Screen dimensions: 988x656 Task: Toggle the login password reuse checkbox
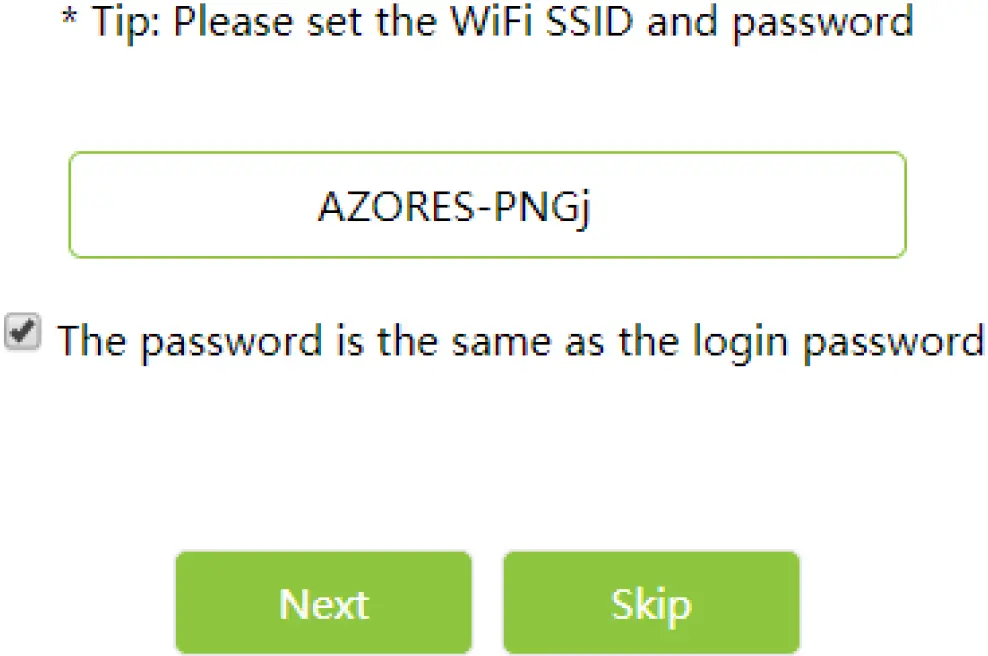coord(22,333)
